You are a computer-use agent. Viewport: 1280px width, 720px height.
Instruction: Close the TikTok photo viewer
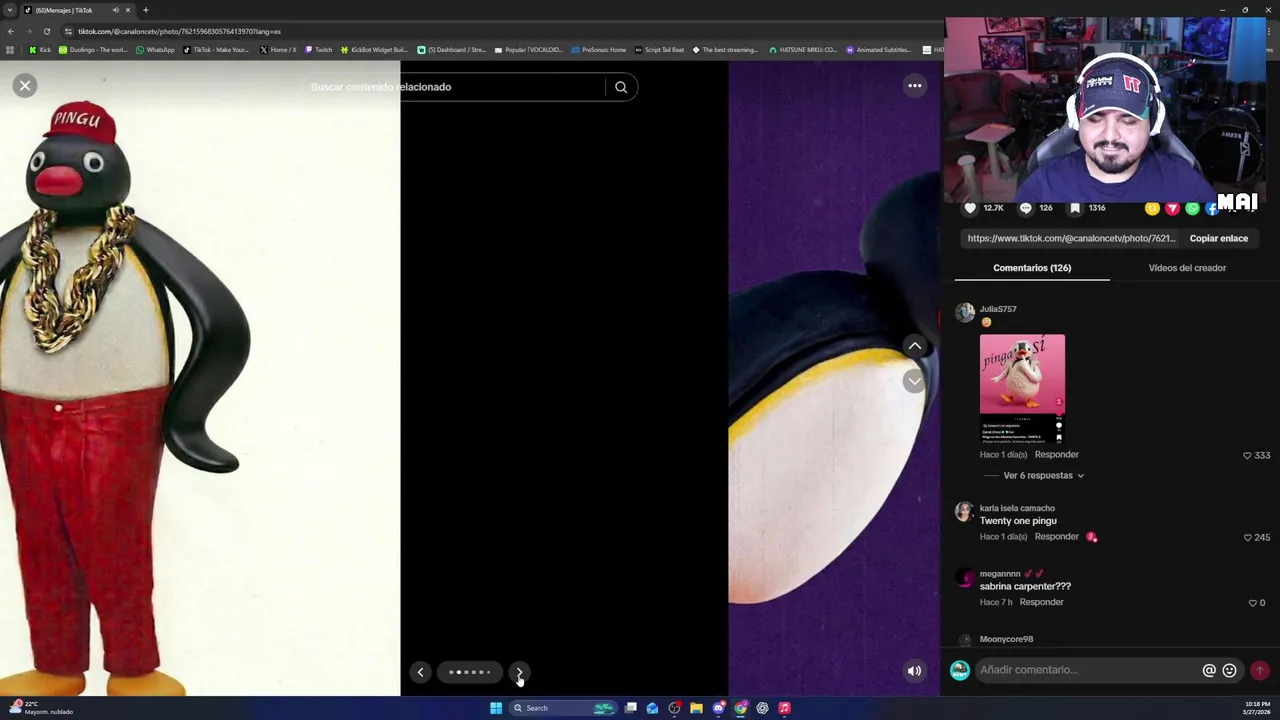(x=25, y=86)
